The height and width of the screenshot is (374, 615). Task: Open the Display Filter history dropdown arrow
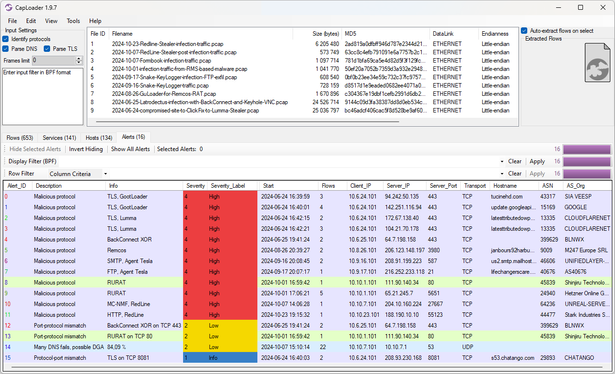[502, 162]
